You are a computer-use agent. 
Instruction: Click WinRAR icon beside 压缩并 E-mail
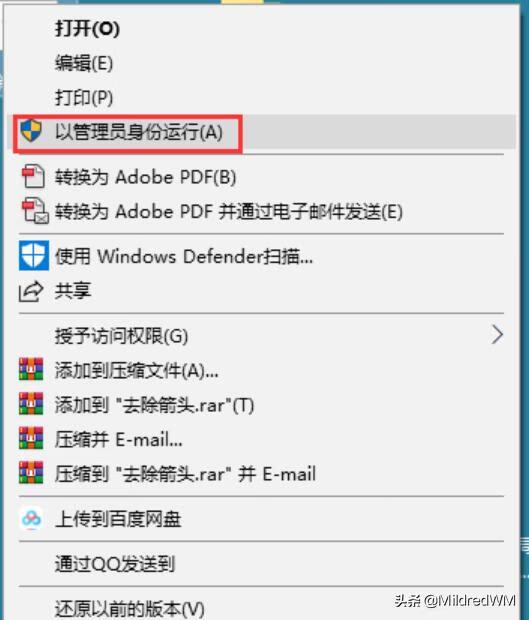(31, 438)
